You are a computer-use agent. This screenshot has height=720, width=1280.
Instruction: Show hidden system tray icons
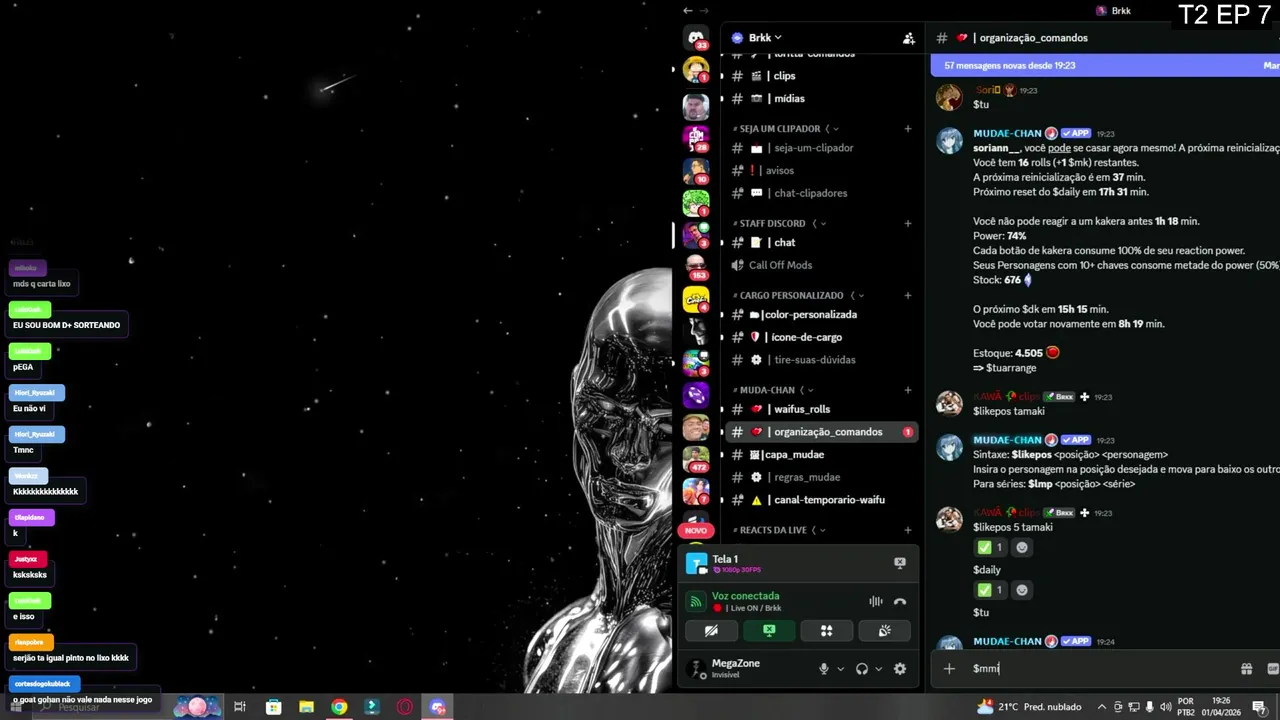pos(1102,707)
